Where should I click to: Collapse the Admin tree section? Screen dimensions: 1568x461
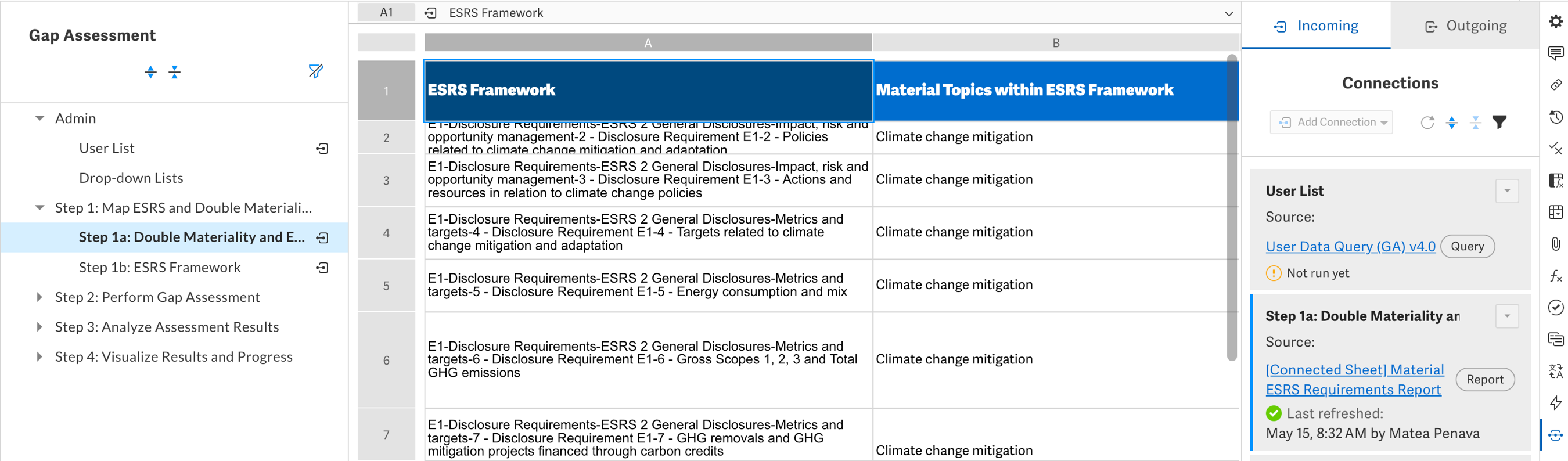click(39, 118)
